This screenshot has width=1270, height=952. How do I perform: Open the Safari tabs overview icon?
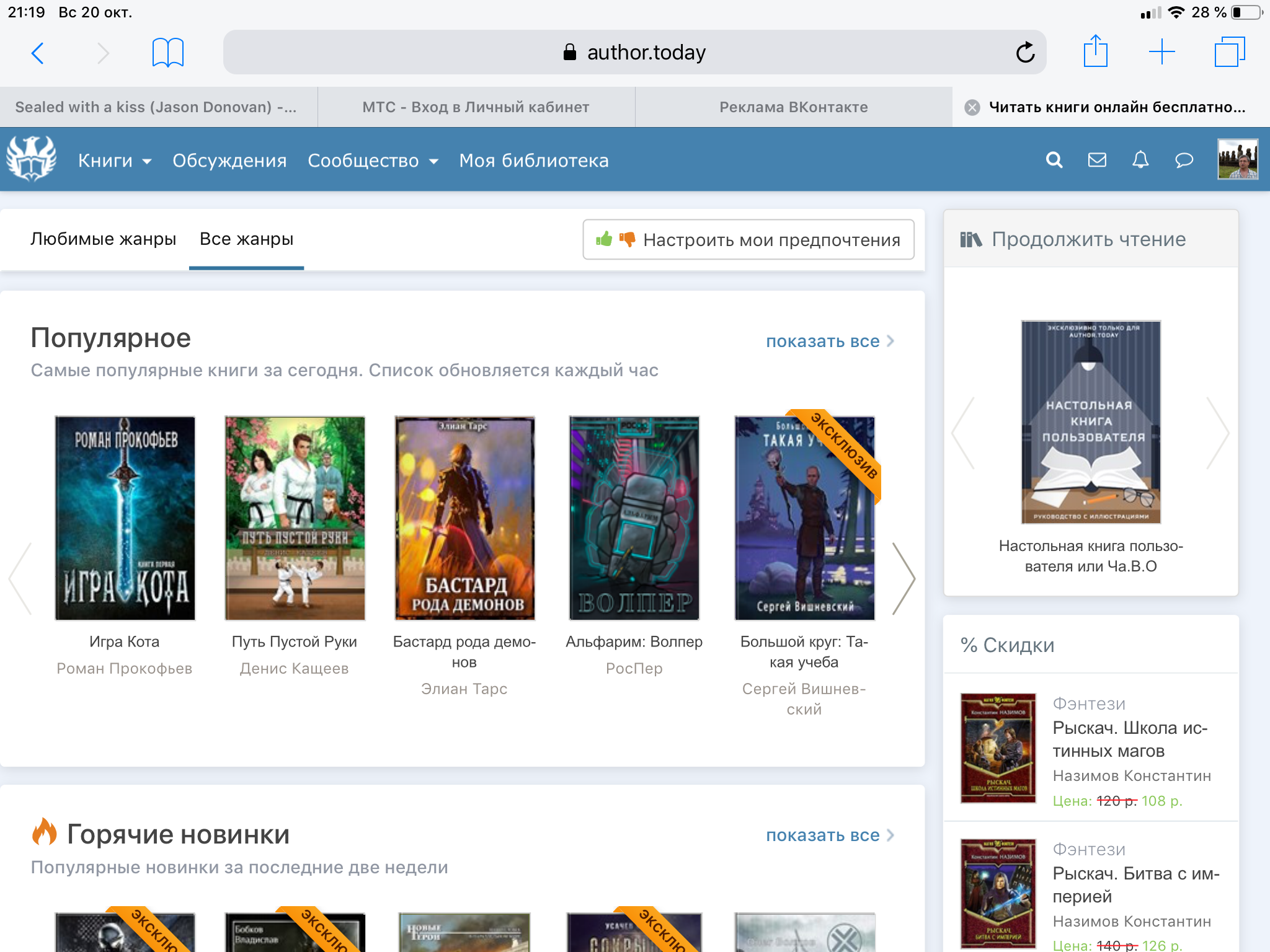pyautogui.click(x=1229, y=52)
